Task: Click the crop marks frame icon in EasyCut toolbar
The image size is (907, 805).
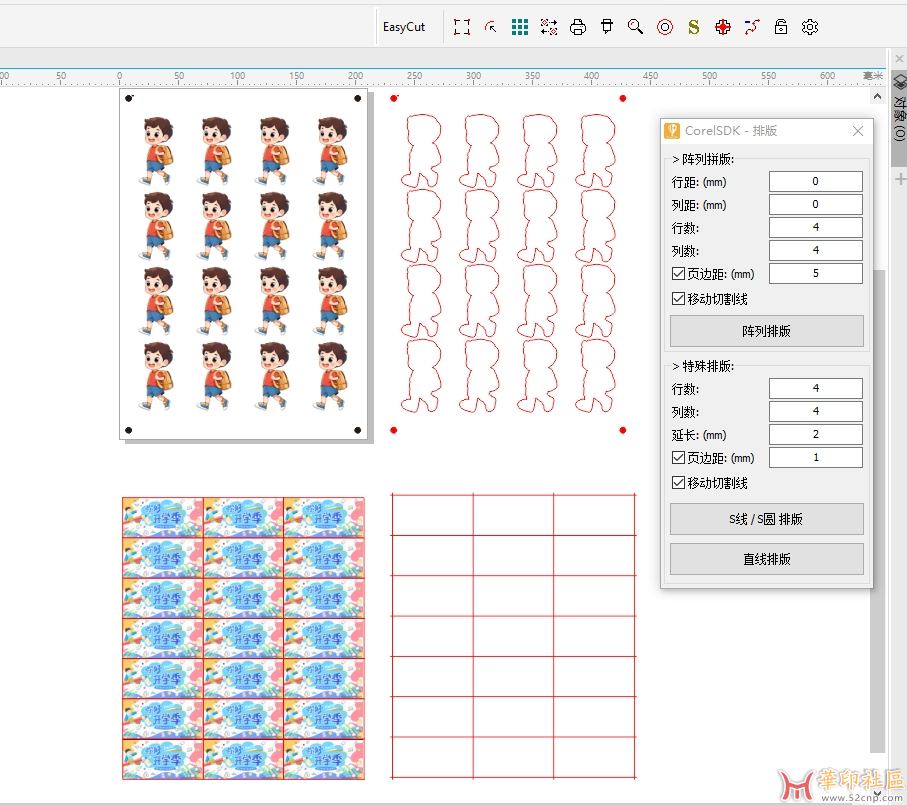Action: pyautogui.click(x=461, y=27)
